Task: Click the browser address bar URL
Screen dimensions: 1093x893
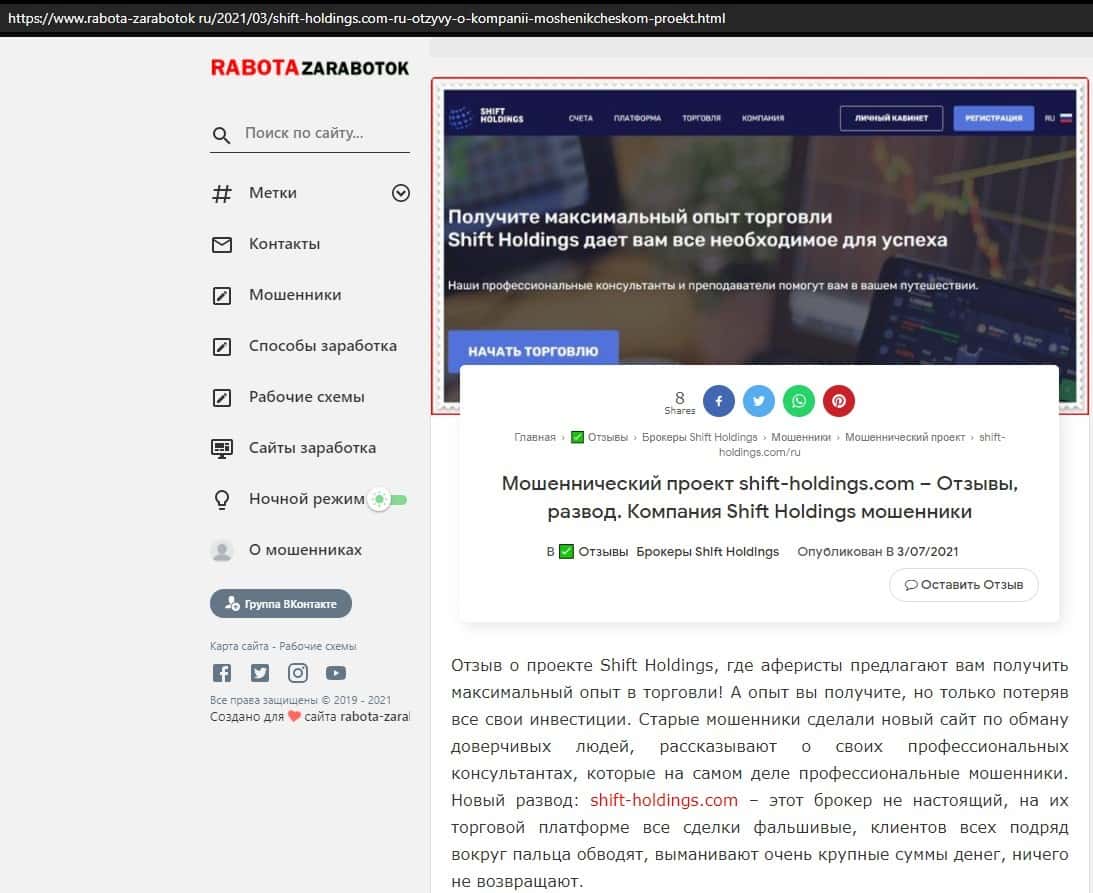Action: tap(367, 18)
